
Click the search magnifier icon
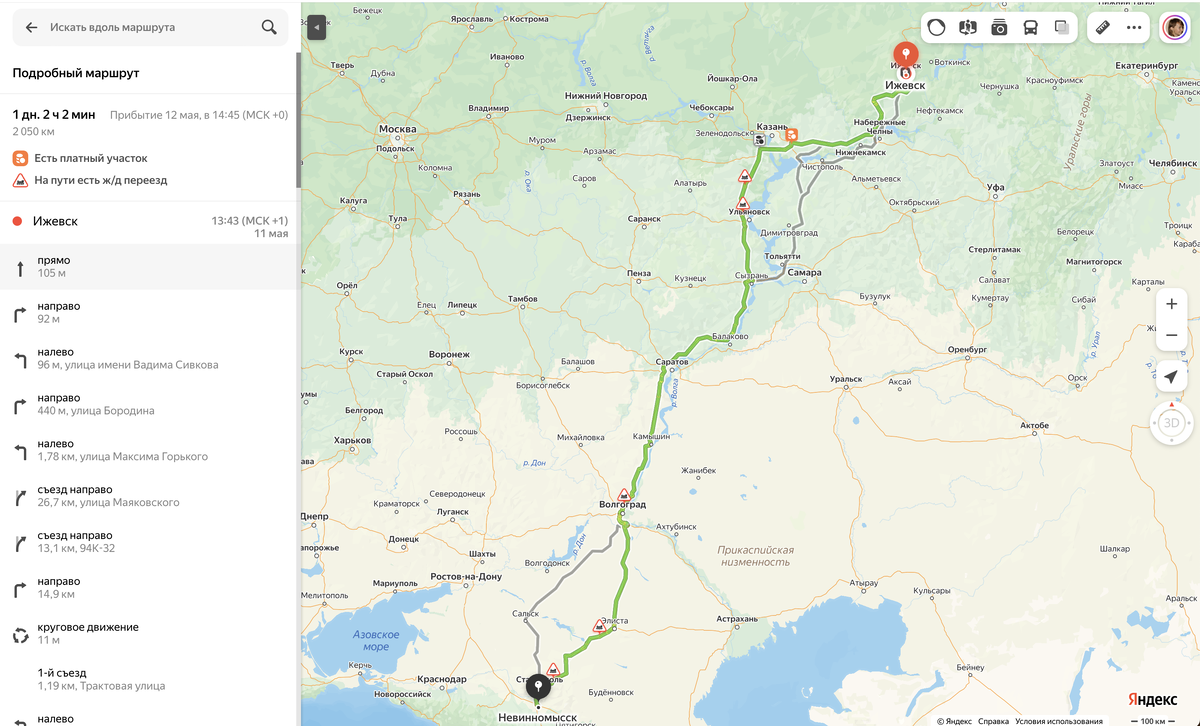(269, 28)
